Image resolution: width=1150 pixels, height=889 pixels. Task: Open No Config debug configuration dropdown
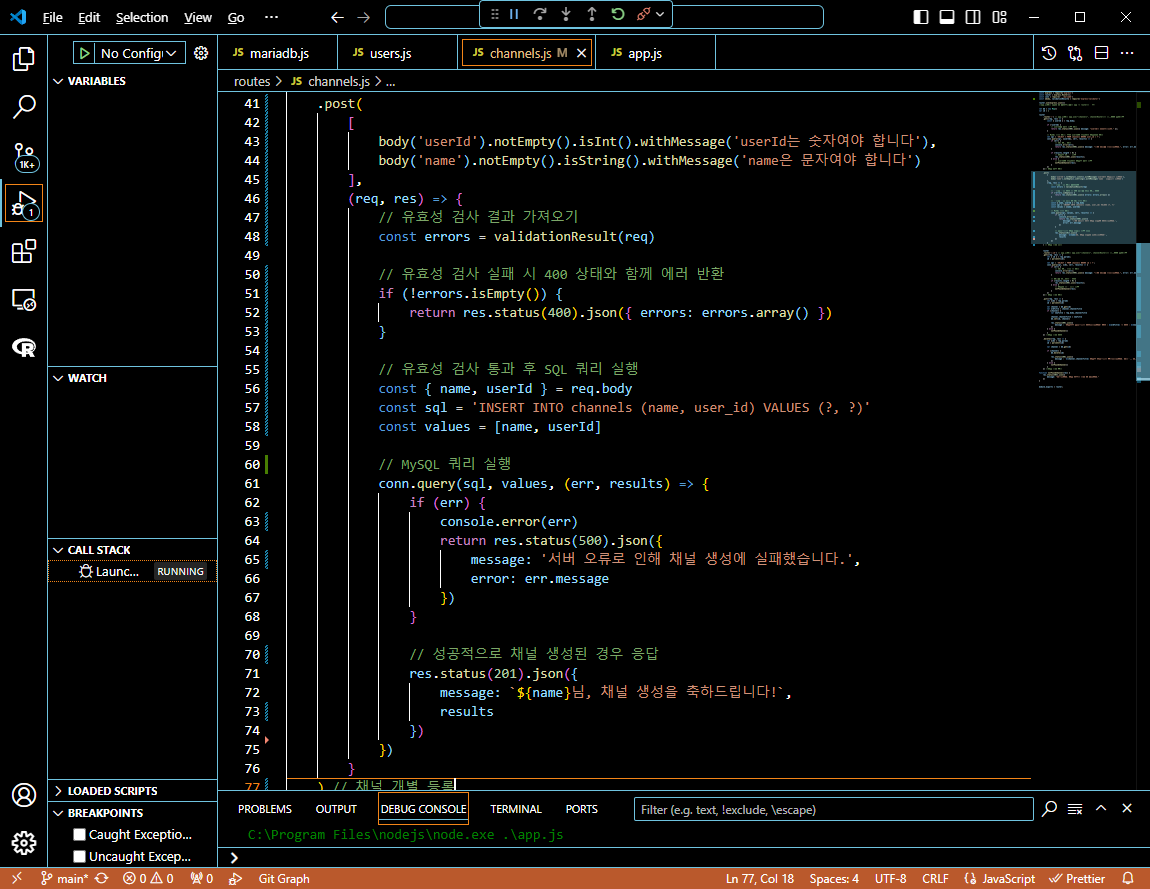point(139,53)
